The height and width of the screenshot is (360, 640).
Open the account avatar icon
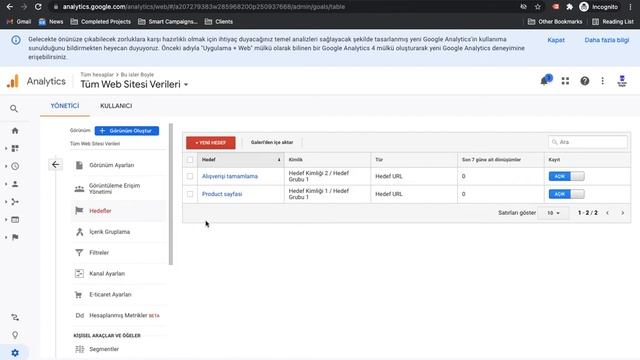(x=622, y=81)
